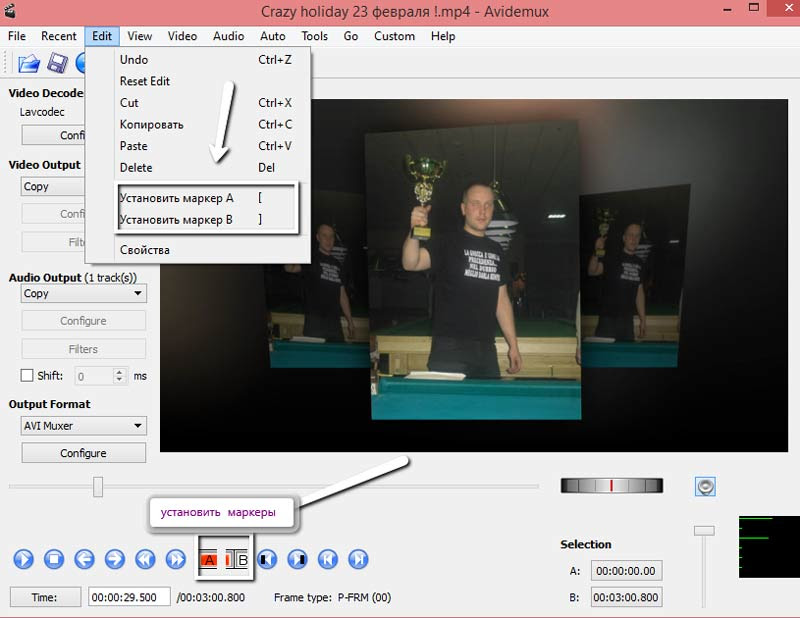Click the video timeline seek slider handle

tap(98, 487)
